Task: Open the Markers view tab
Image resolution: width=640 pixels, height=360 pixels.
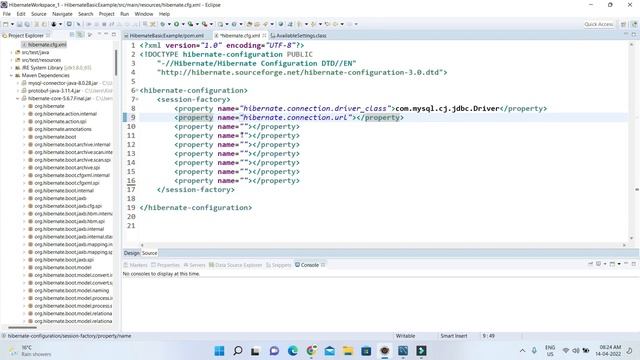Action: pyautogui.click(x=136, y=265)
